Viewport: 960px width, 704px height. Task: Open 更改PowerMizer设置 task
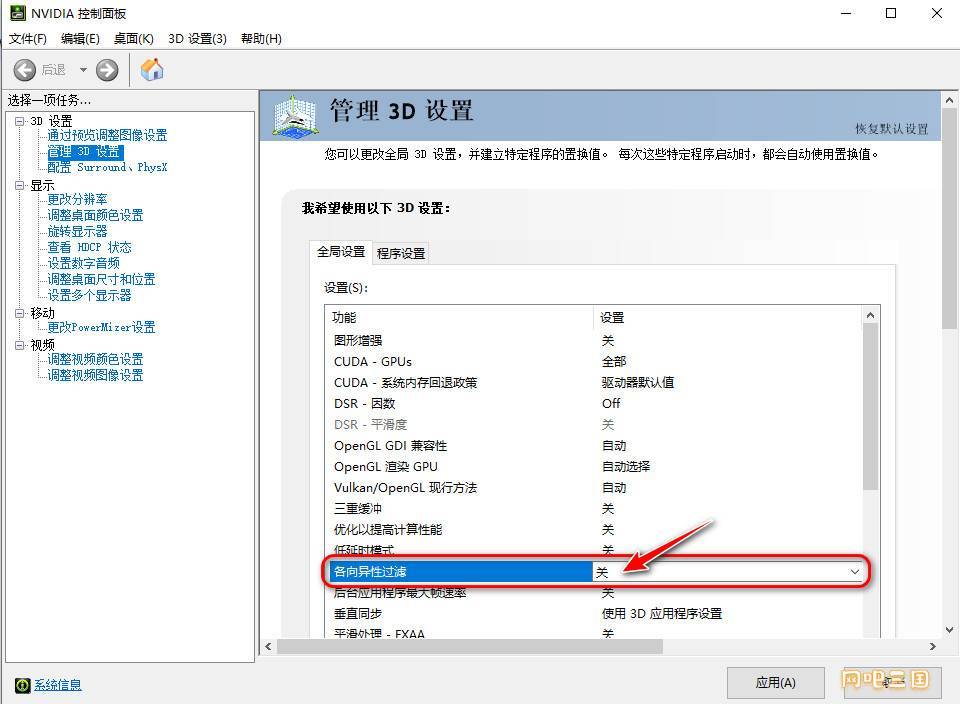(102, 327)
